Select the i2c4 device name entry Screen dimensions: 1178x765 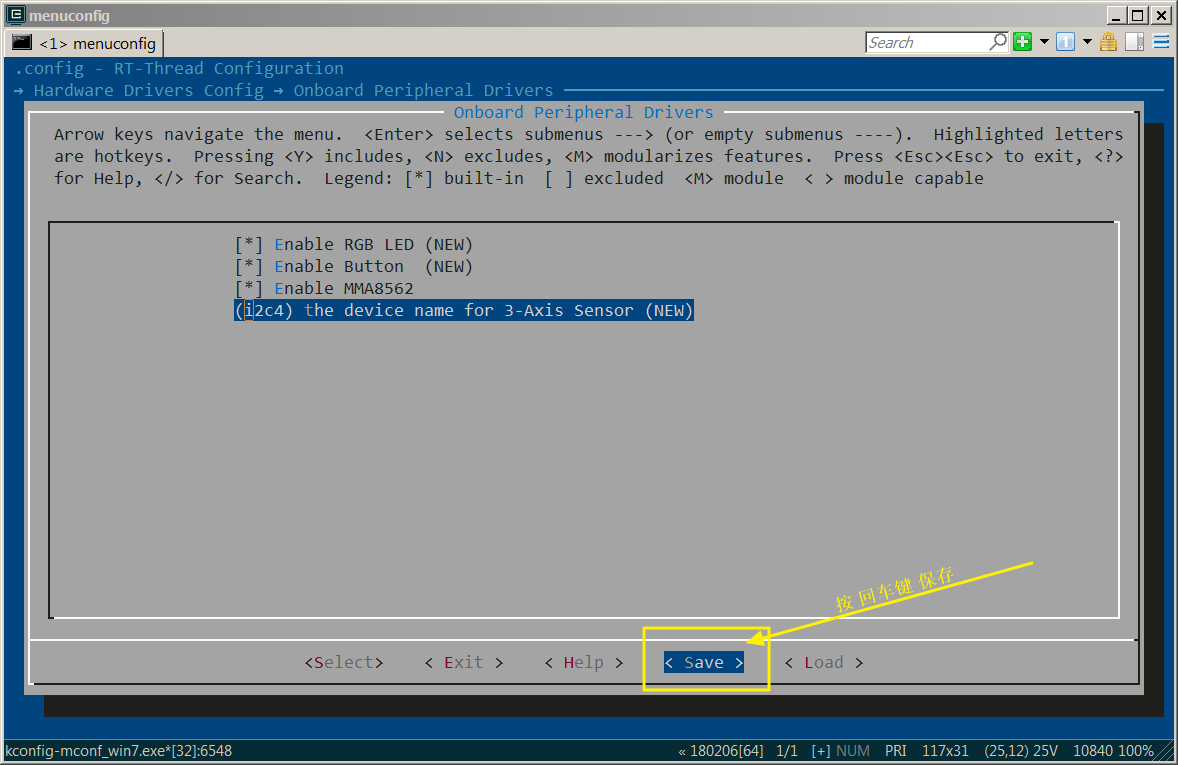coord(463,310)
